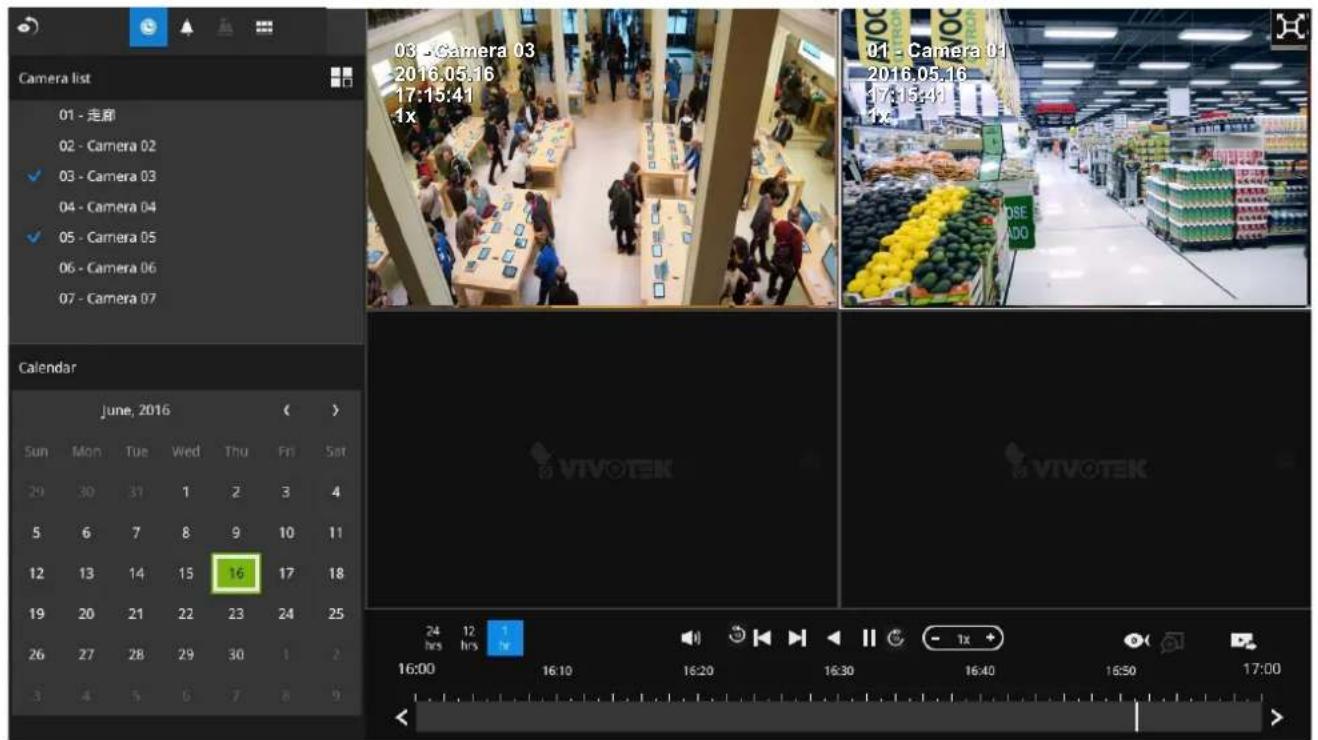Choose June 10 in the calendar
1318x740 pixels.
[x=286, y=533]
